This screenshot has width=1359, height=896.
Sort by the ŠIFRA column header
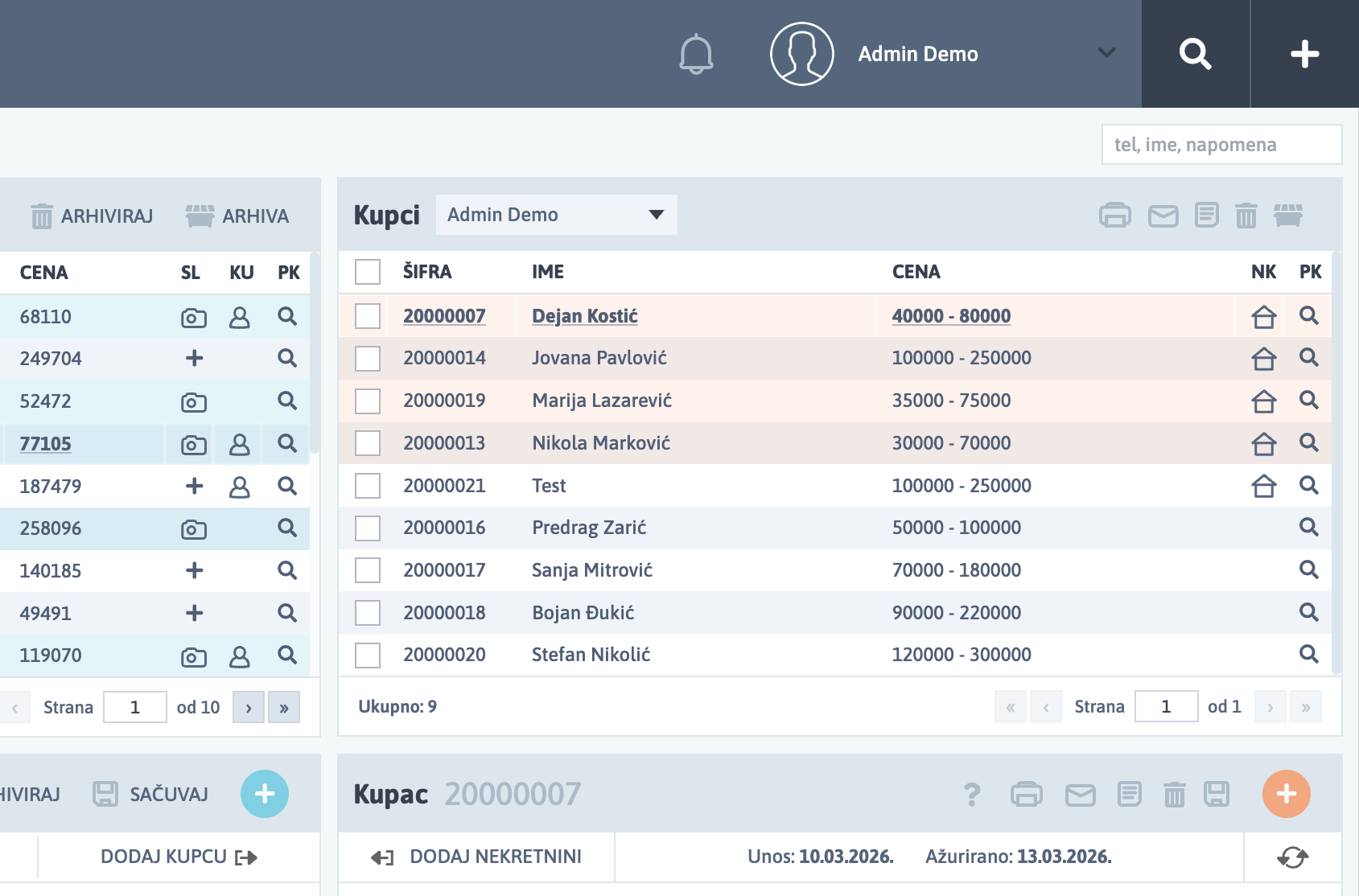(427, 272)
